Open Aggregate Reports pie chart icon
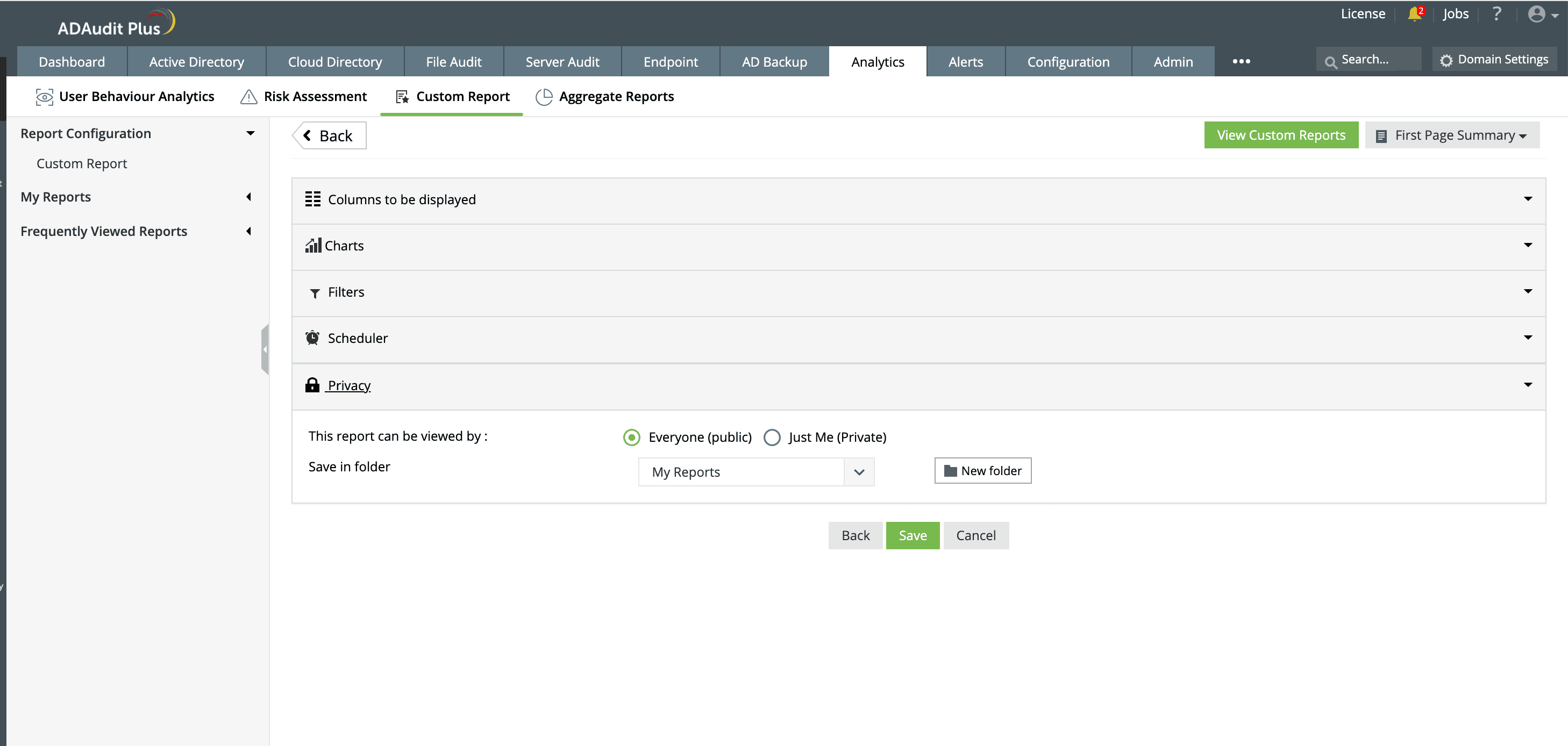Image resolution: width=1568 pixels, height=746 pixels. coord(544,97)
